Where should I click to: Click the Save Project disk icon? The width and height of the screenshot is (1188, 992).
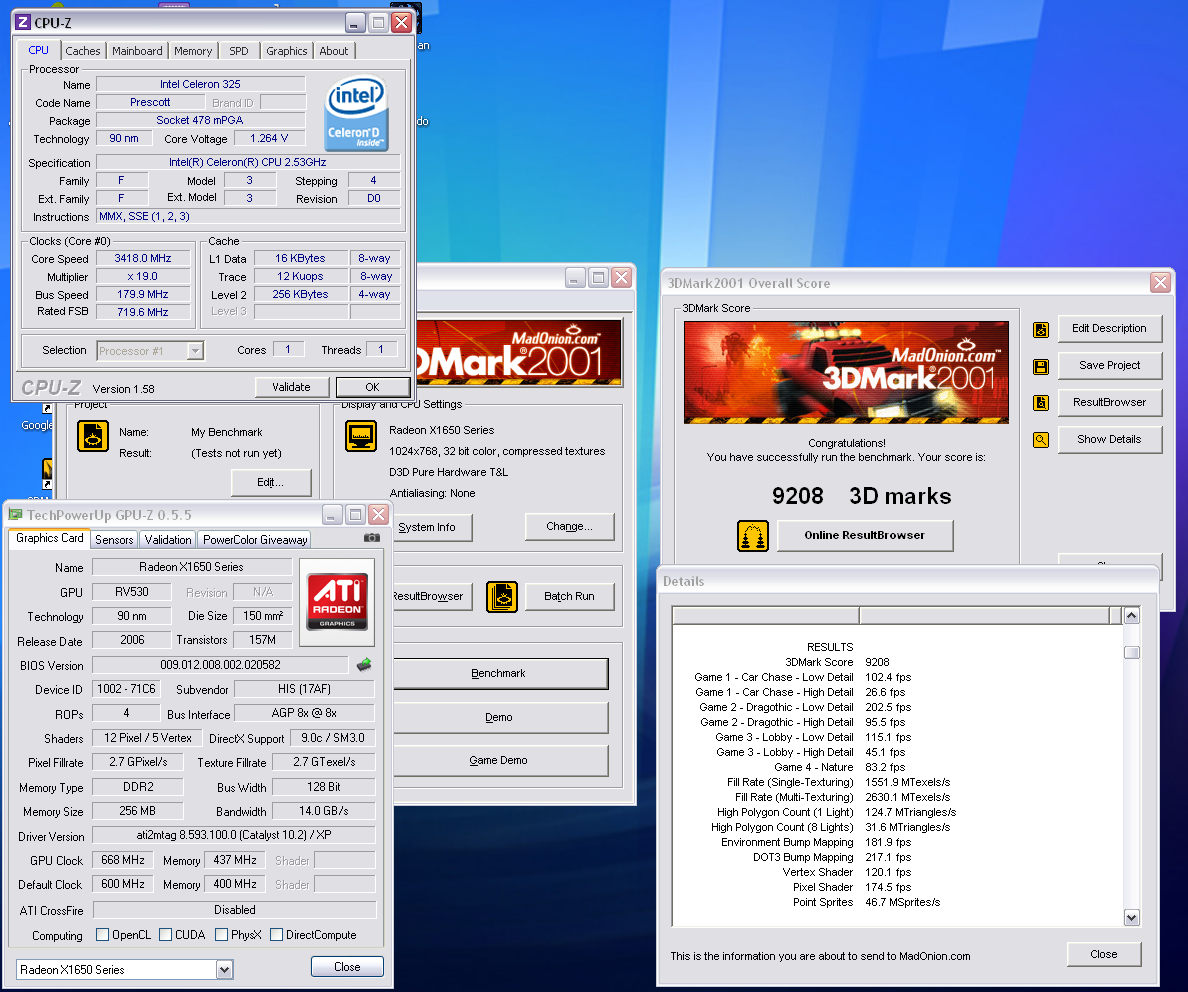tap(1041, 367)
